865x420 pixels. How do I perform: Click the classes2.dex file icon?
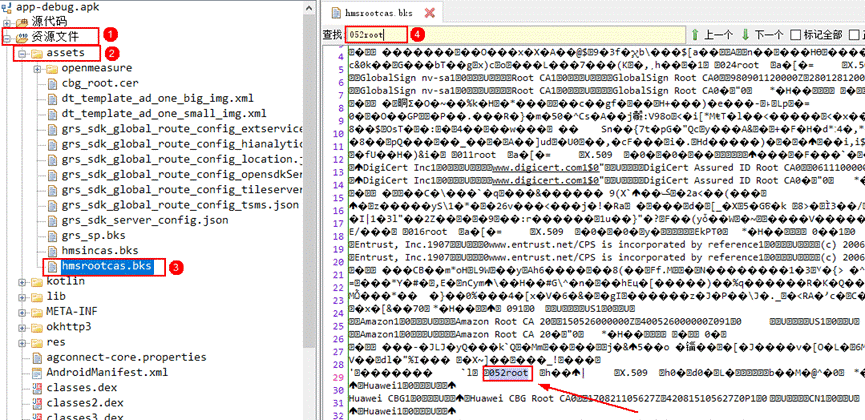[37, 403]
